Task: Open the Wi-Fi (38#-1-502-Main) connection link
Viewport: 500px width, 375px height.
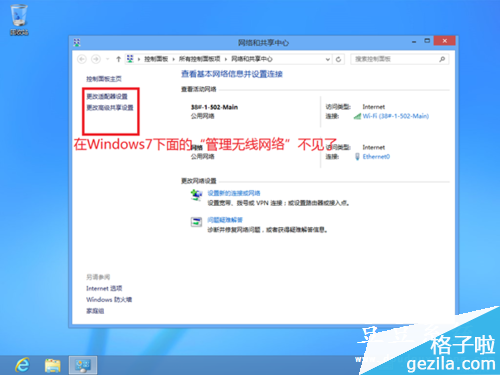Action: click(x=396, y=116)
